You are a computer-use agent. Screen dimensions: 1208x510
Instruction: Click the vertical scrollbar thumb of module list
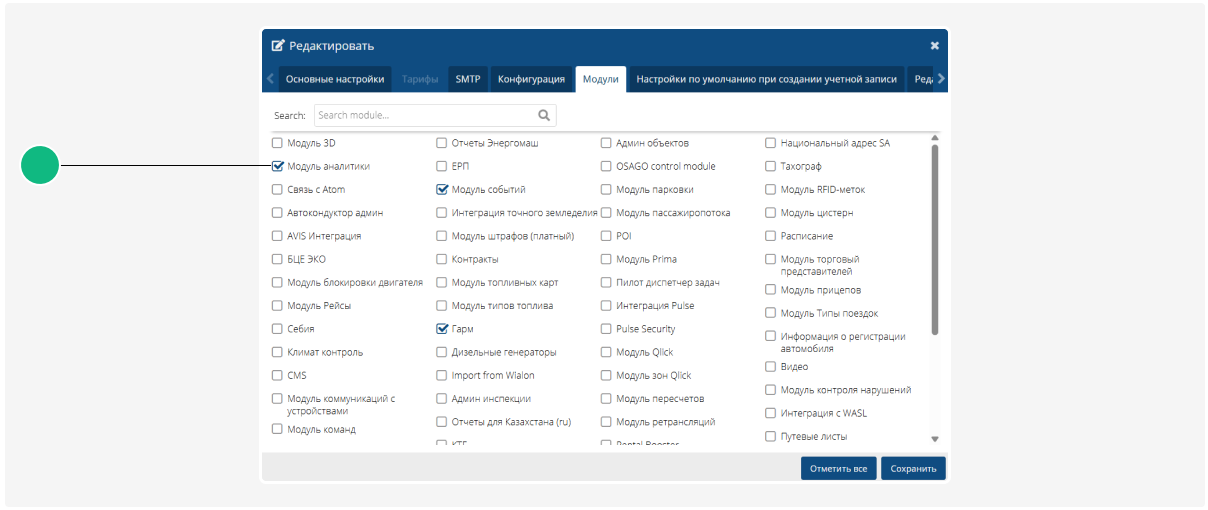(x=935, y=240)
